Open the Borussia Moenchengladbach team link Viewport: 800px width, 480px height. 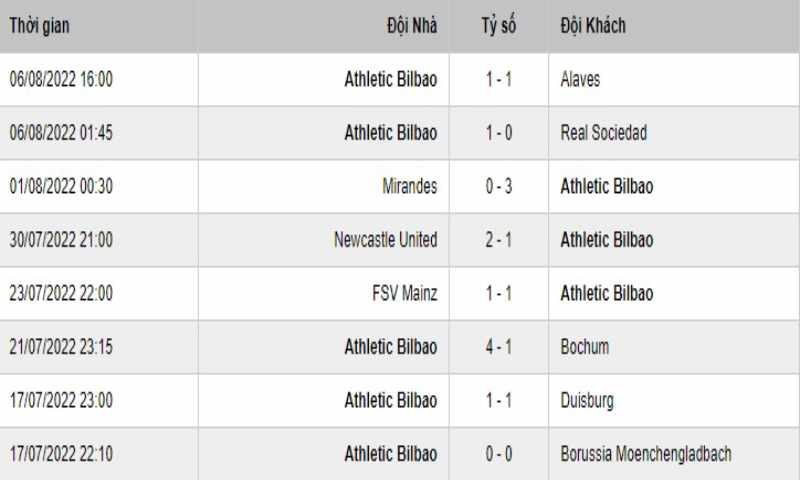click(x=646, y=454)
